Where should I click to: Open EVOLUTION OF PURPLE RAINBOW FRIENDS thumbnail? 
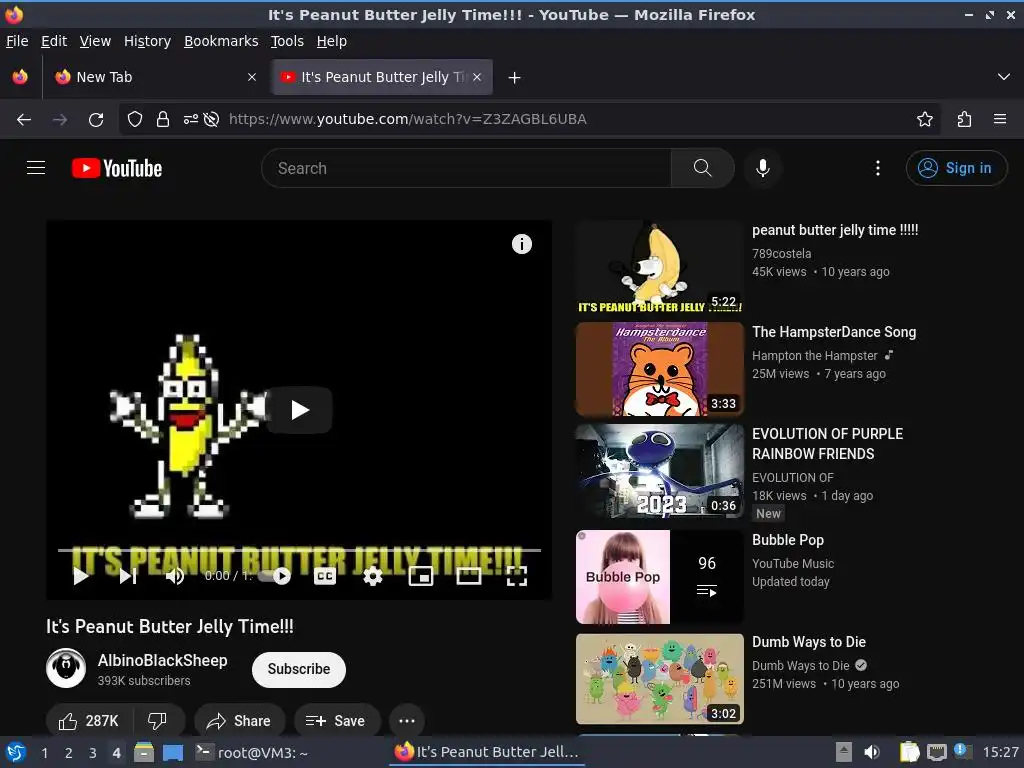click(660, 471)
